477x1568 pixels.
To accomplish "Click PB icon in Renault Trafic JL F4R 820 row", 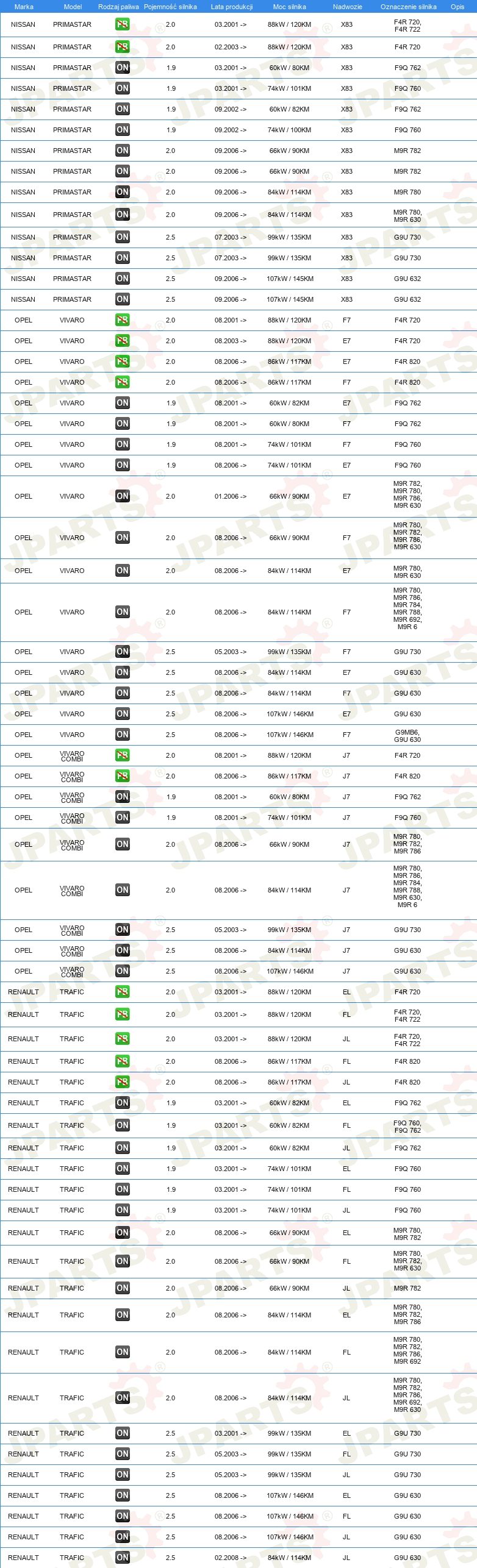I will pos(123,1082).
